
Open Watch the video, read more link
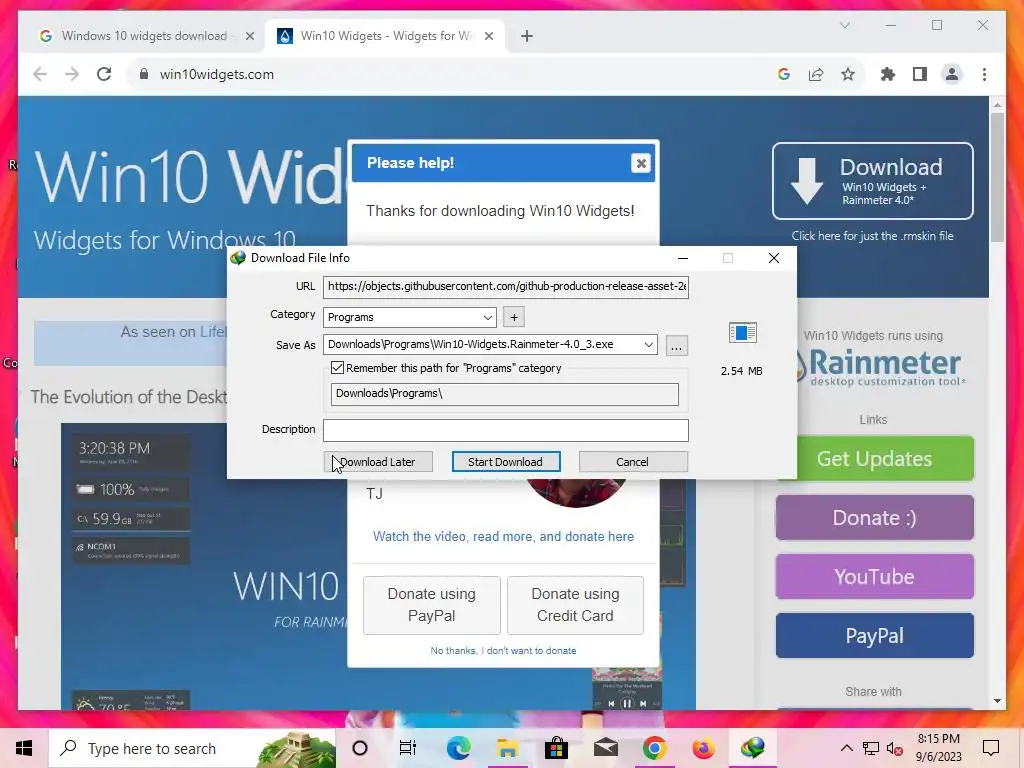[503, 536]
